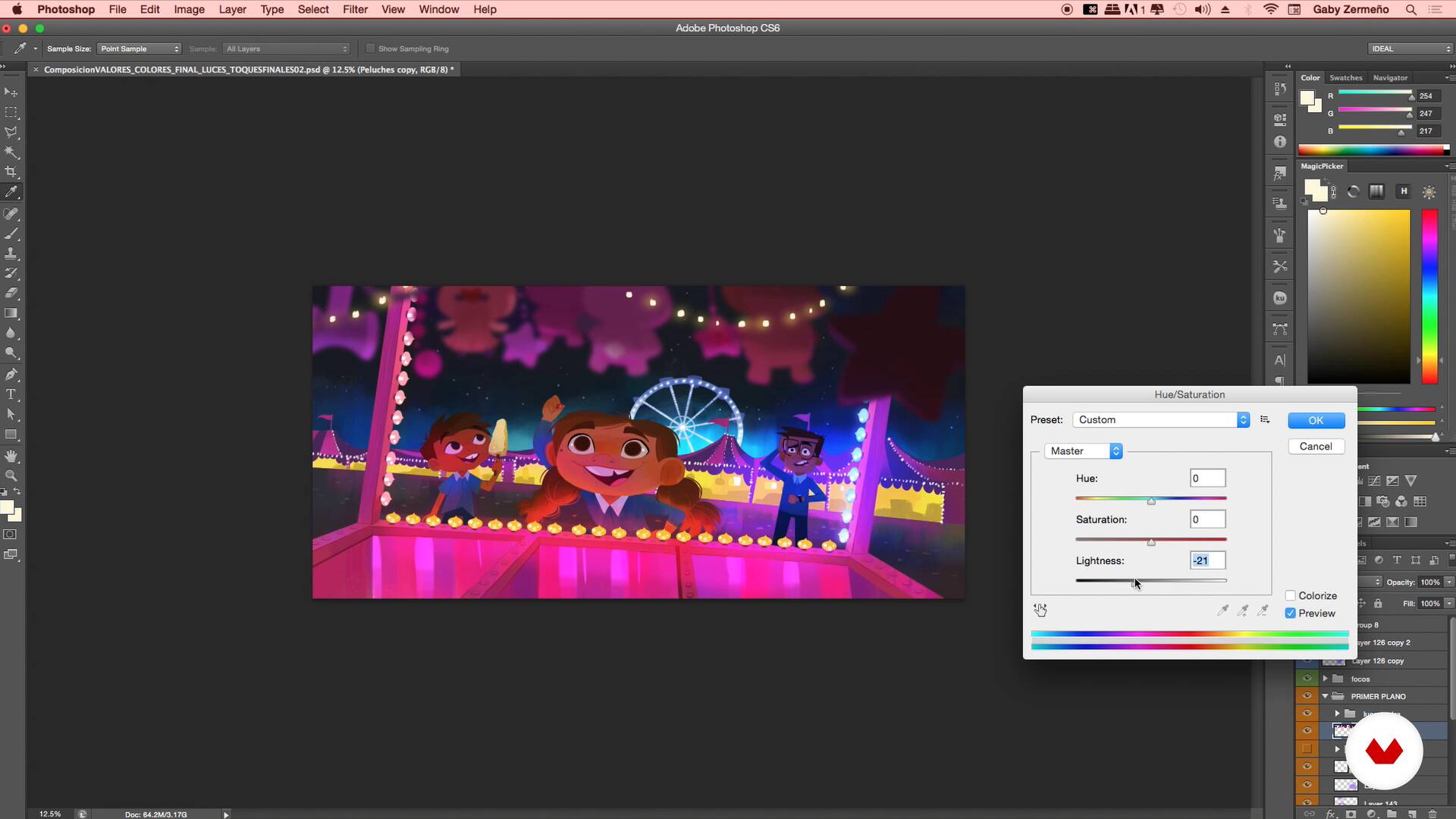Expand the focos layer group
Screen dimensions: 1456x819
[1326, 679]
